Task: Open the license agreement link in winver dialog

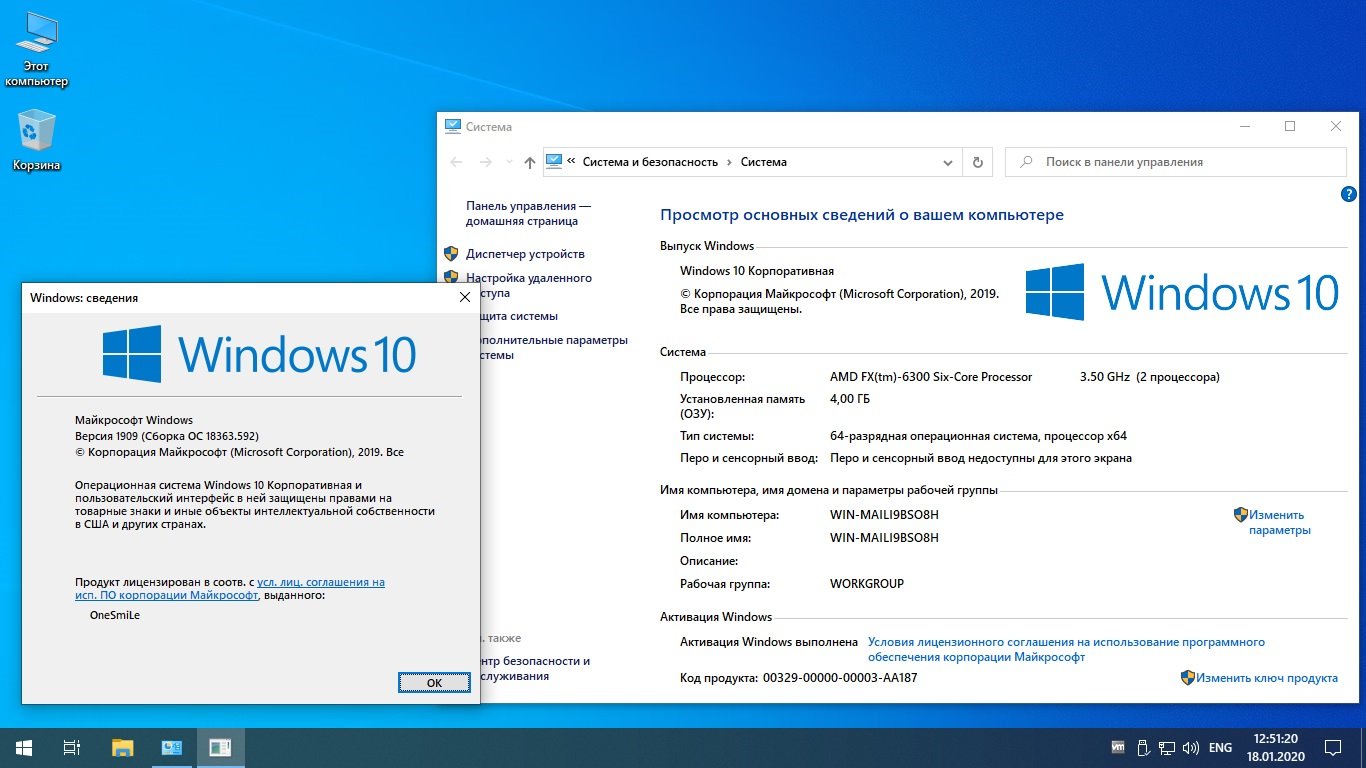Action: (230, 588)
